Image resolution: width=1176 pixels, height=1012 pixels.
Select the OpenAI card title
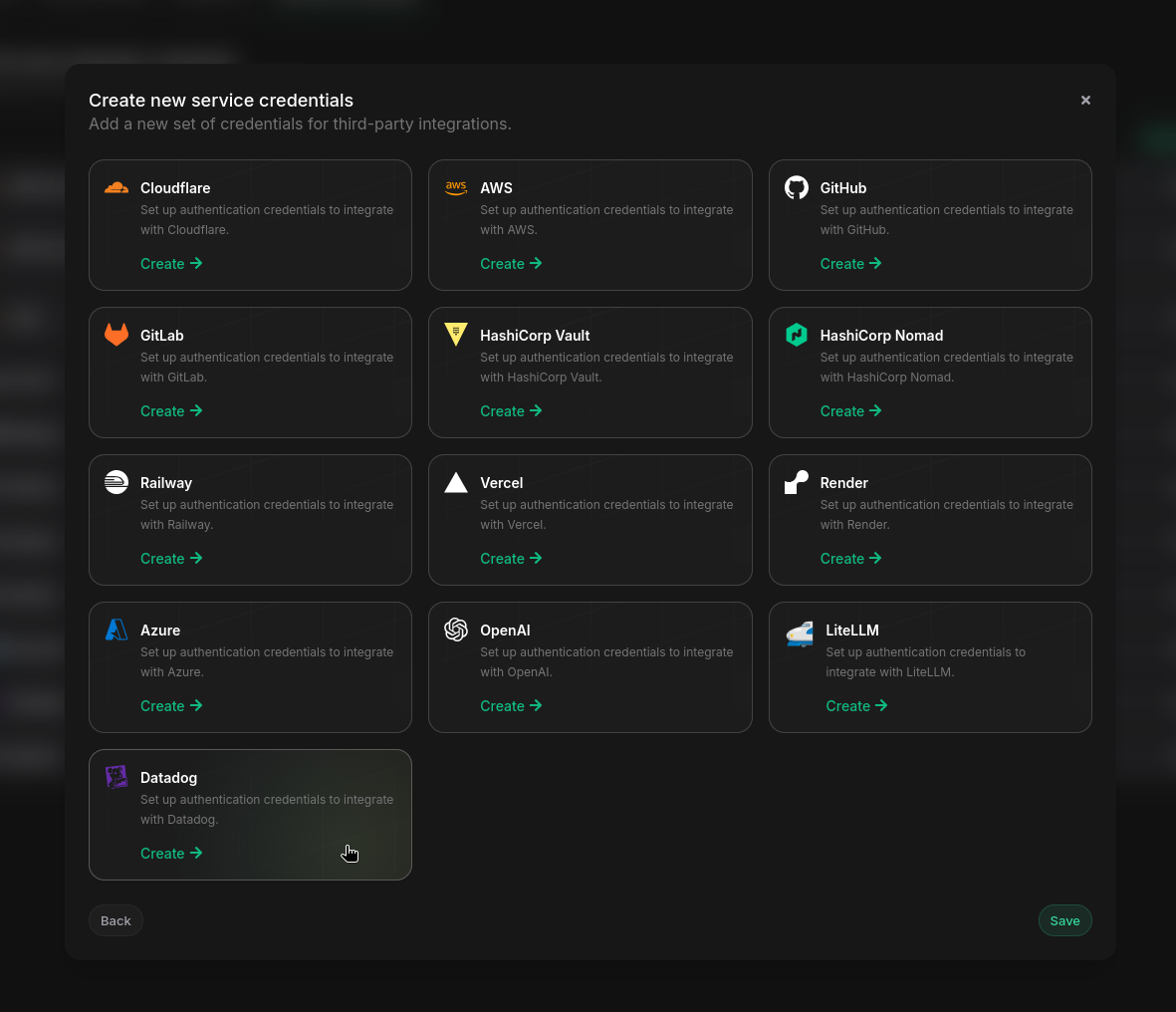click(506, 631)
